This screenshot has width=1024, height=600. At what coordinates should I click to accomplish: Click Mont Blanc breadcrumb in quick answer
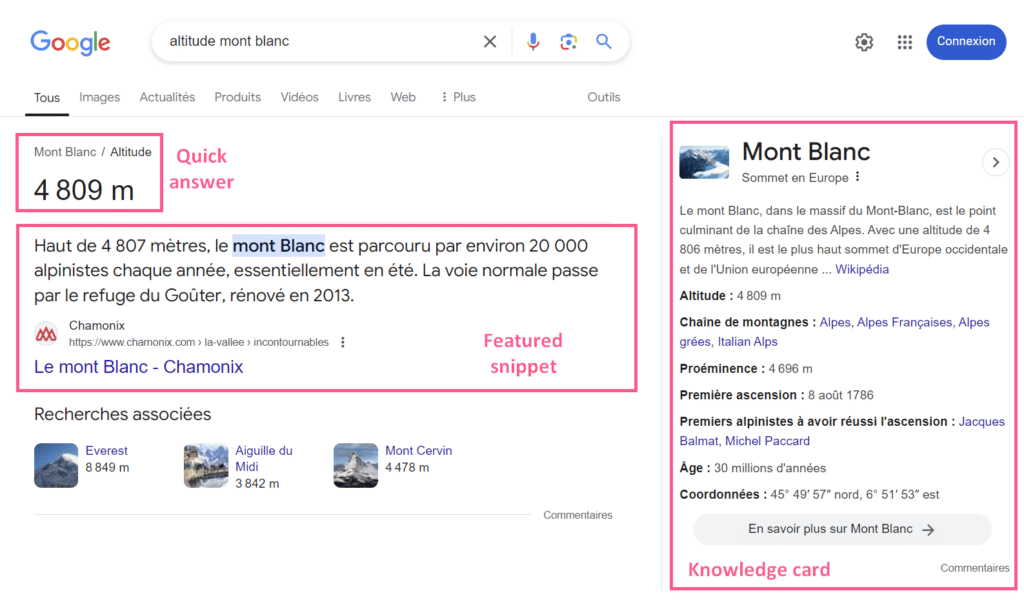pos(65,152)
